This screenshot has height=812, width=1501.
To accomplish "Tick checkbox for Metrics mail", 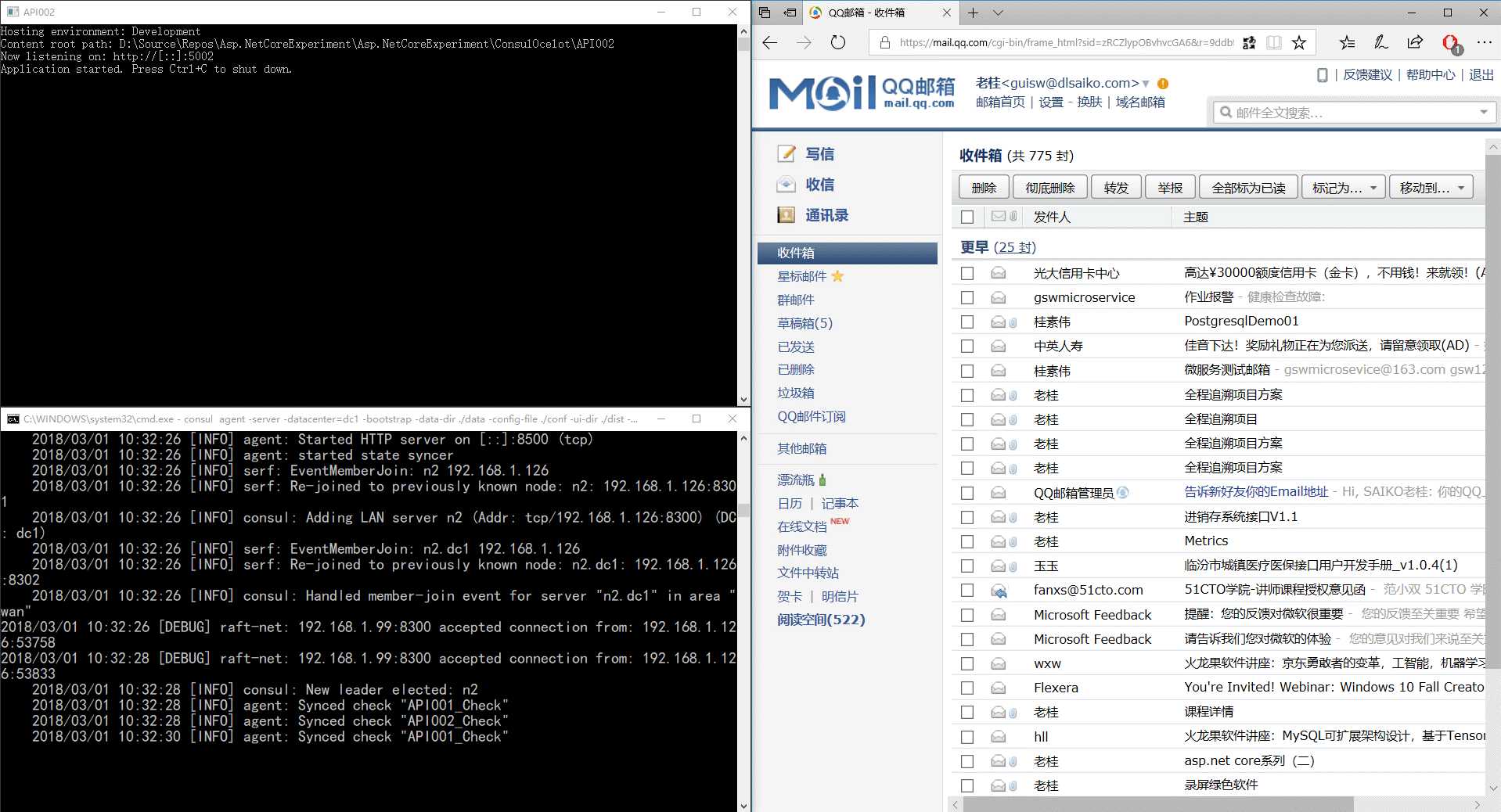I will pyautogui.click(x=967, y=541).
